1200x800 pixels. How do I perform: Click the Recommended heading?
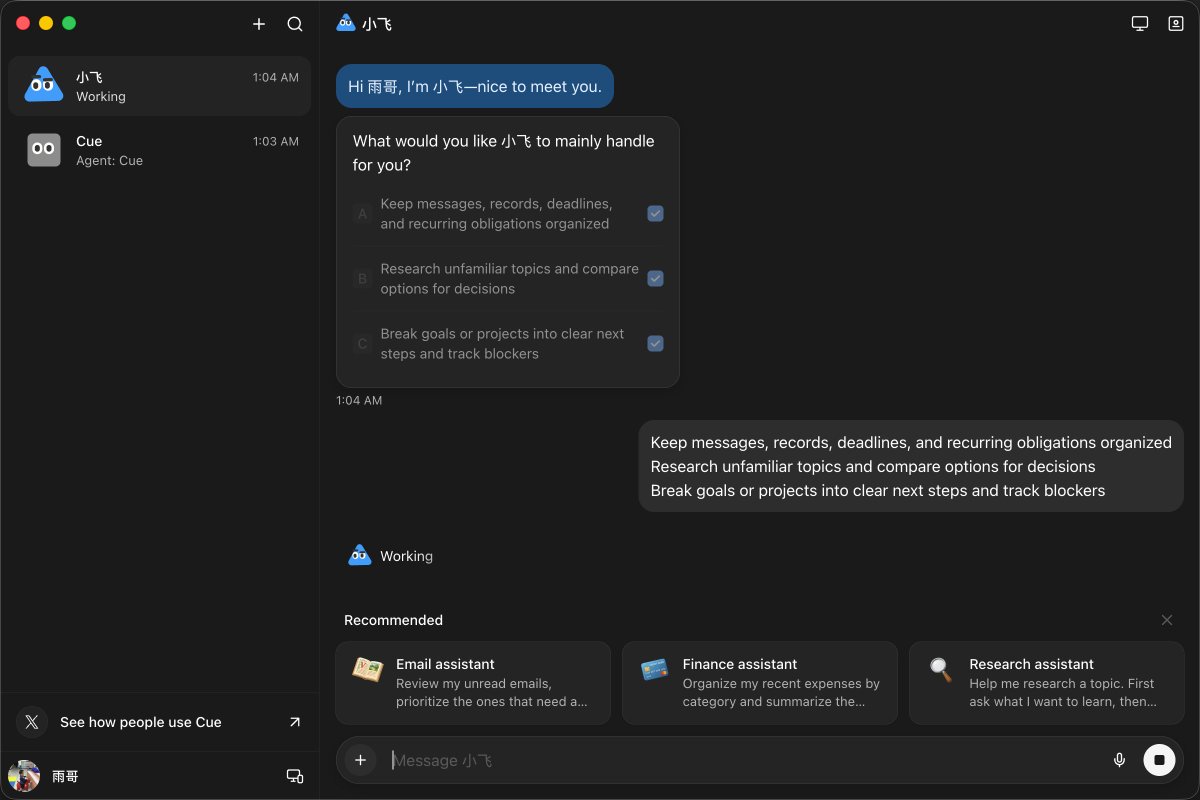click(393, 620)
